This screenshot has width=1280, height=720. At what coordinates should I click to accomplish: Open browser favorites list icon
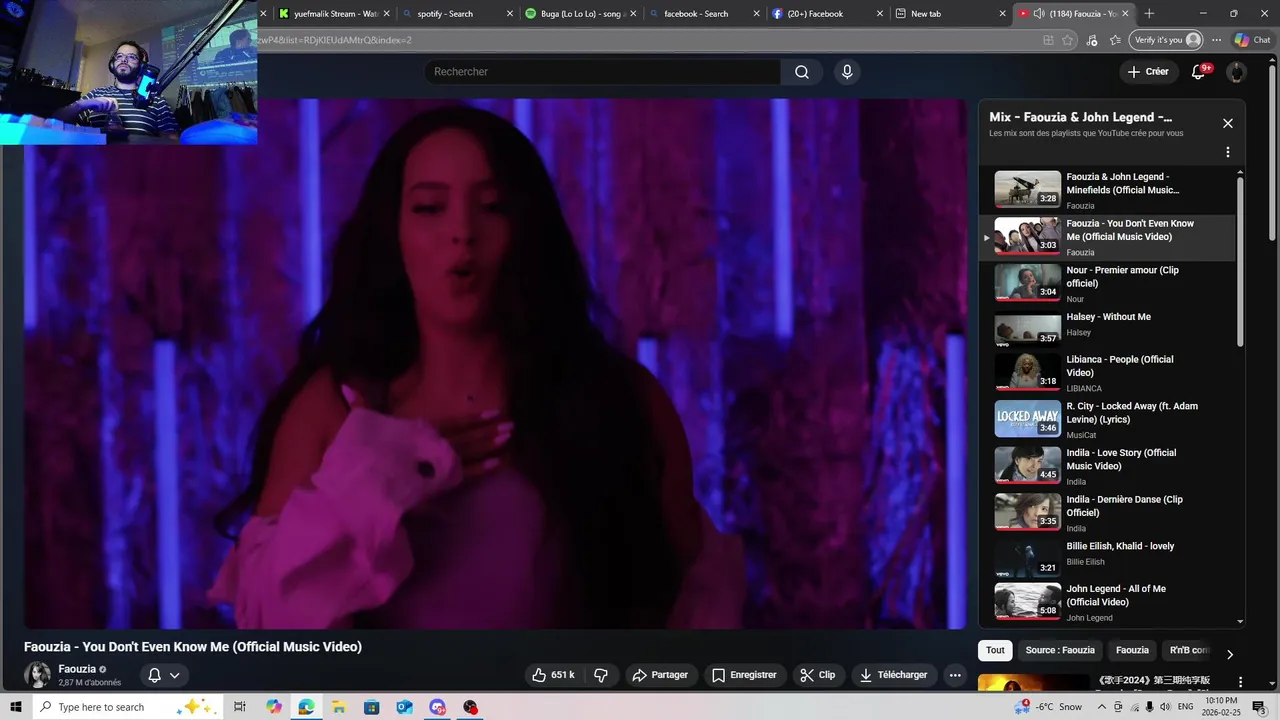(x=1115, y=40)
